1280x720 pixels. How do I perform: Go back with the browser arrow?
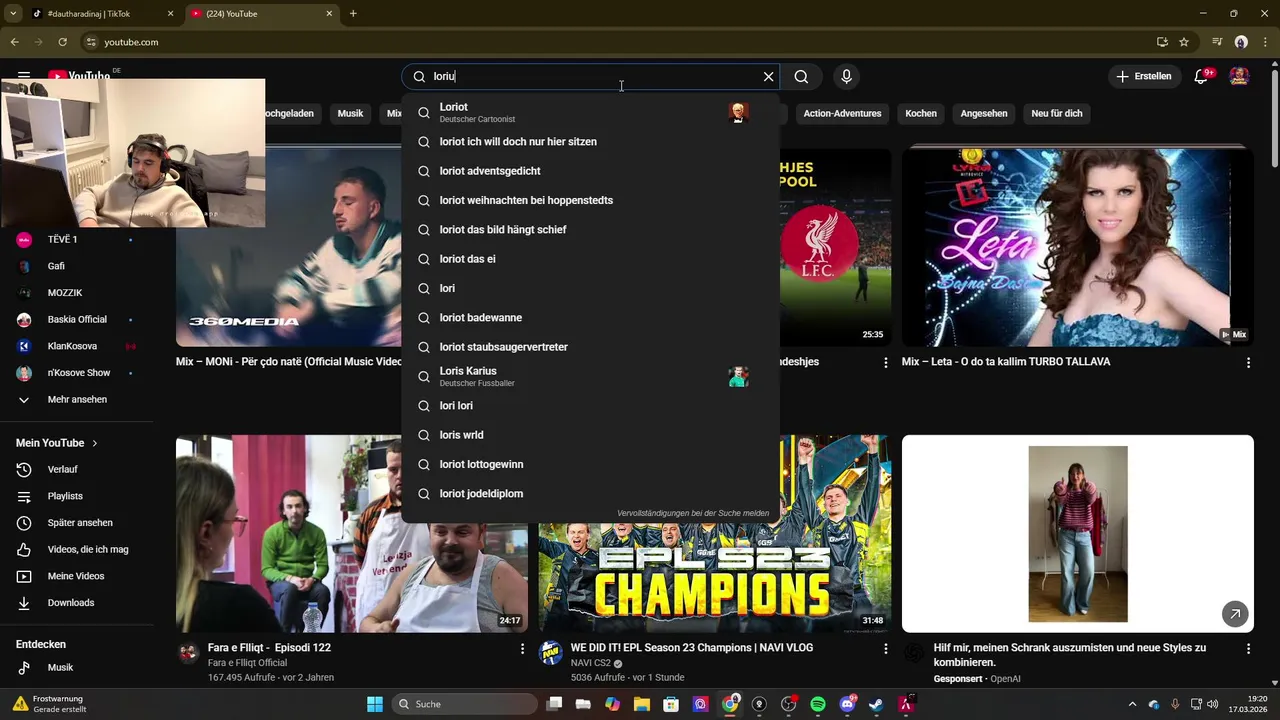[x=14, y=42]
